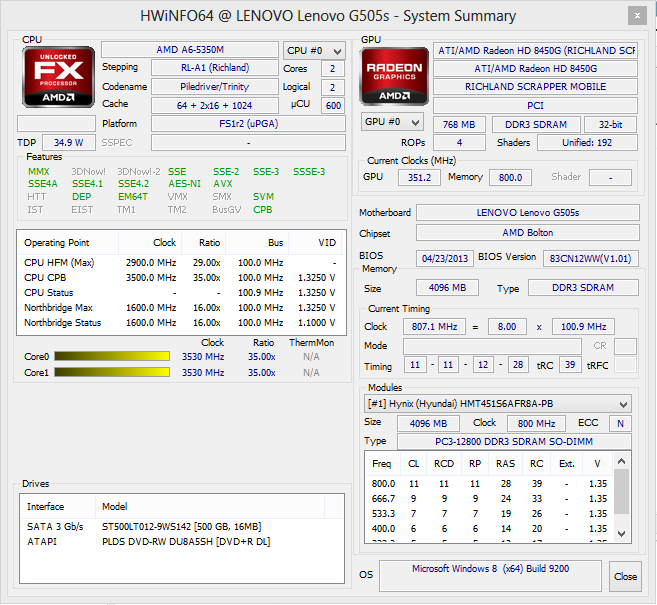This screenshot has width=657, height=605.
Task: Click the GPU Memory clock 800.0 field
Action: pos(510,177)
